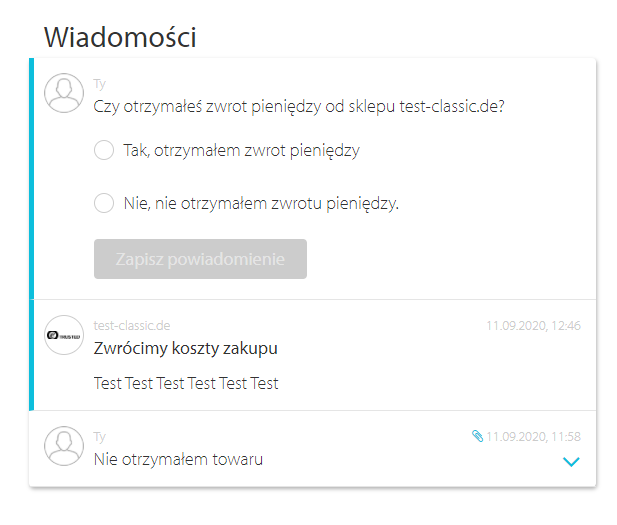617x525 pixels.
Task: Select 'Tak, otrzymałem zwrot pieniędzy' radio button
Action: (x=104, y=150)
